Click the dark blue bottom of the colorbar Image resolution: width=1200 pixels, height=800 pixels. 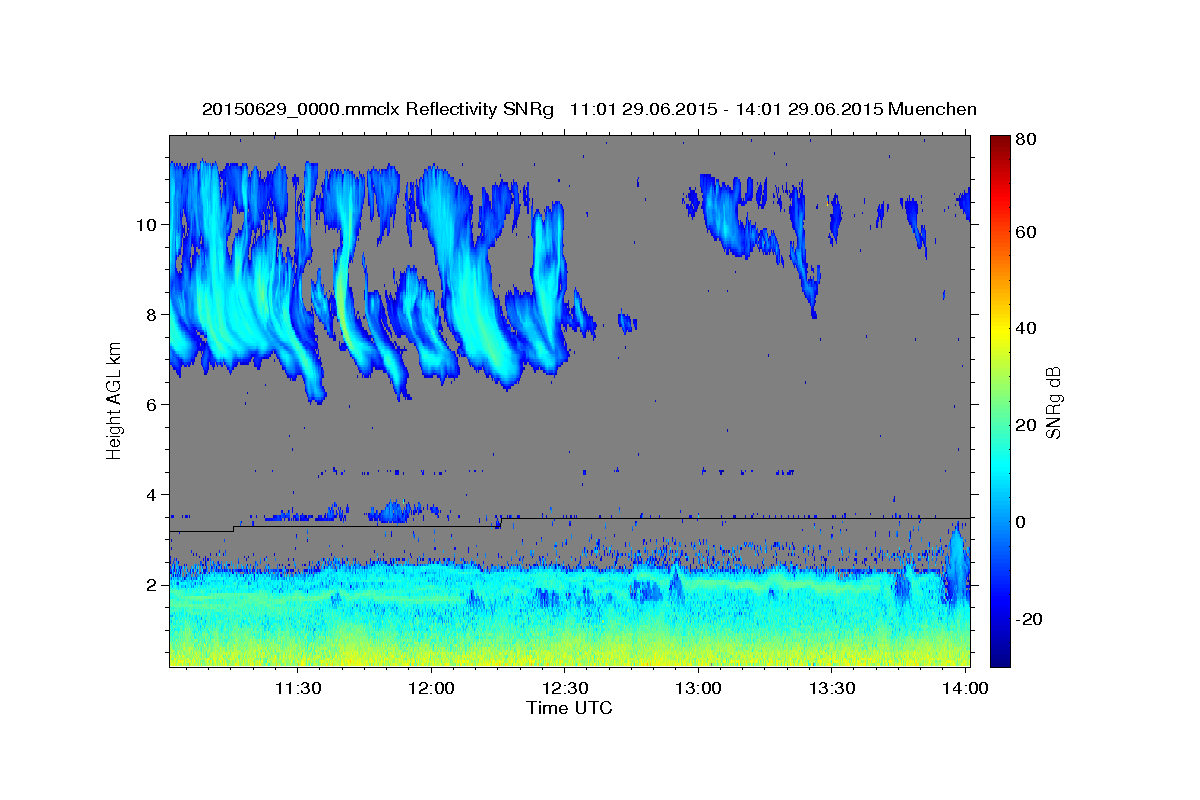coord(1000,655)
